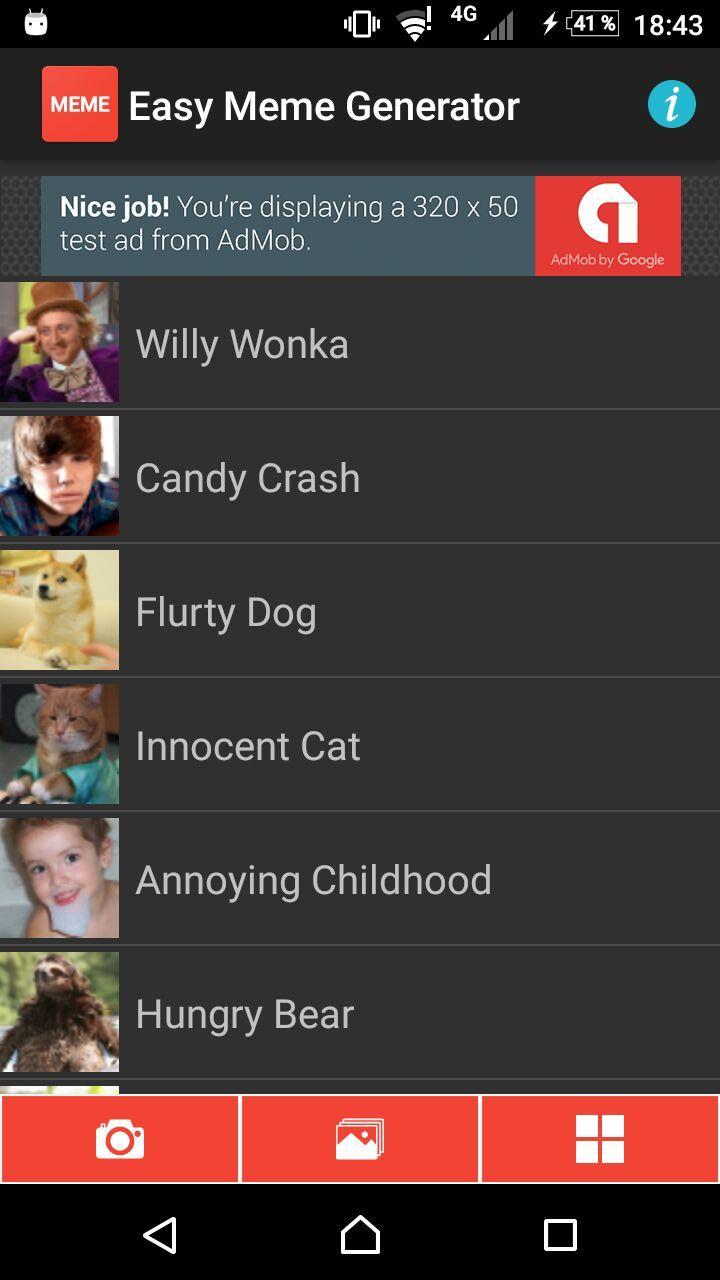Select the Candy Crash meme

click(x=360, y=477)
